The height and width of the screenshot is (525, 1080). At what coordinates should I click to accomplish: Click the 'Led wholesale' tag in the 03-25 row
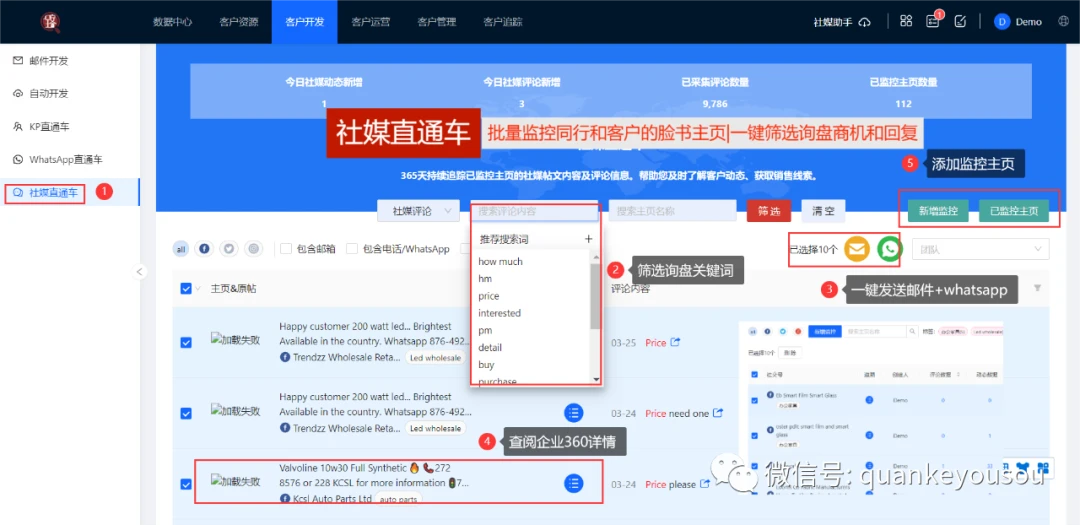tap(435, 358)
